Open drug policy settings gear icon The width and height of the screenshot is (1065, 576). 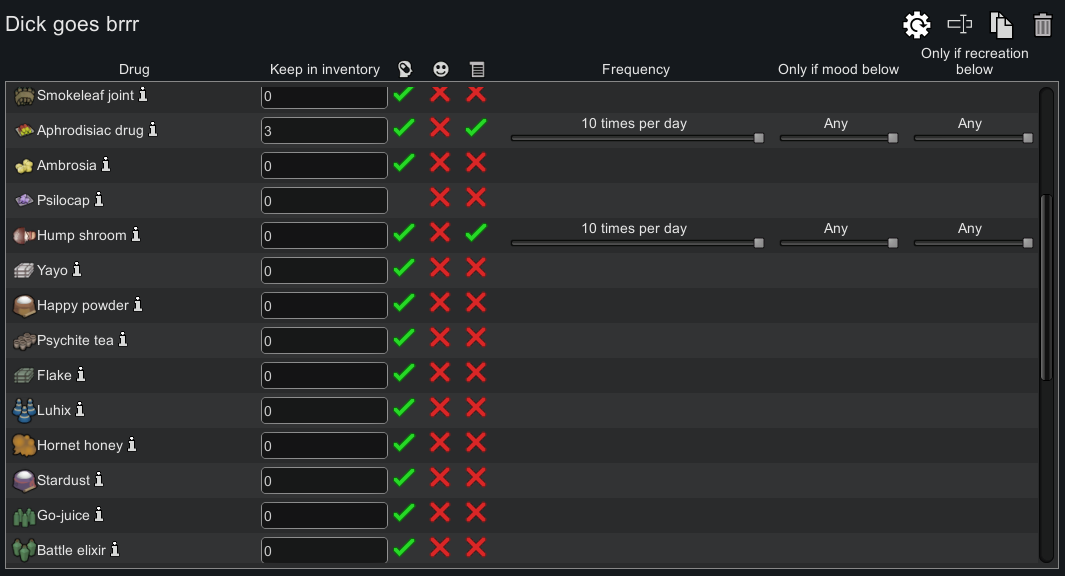pyautogui.click(x=916, y=25)
